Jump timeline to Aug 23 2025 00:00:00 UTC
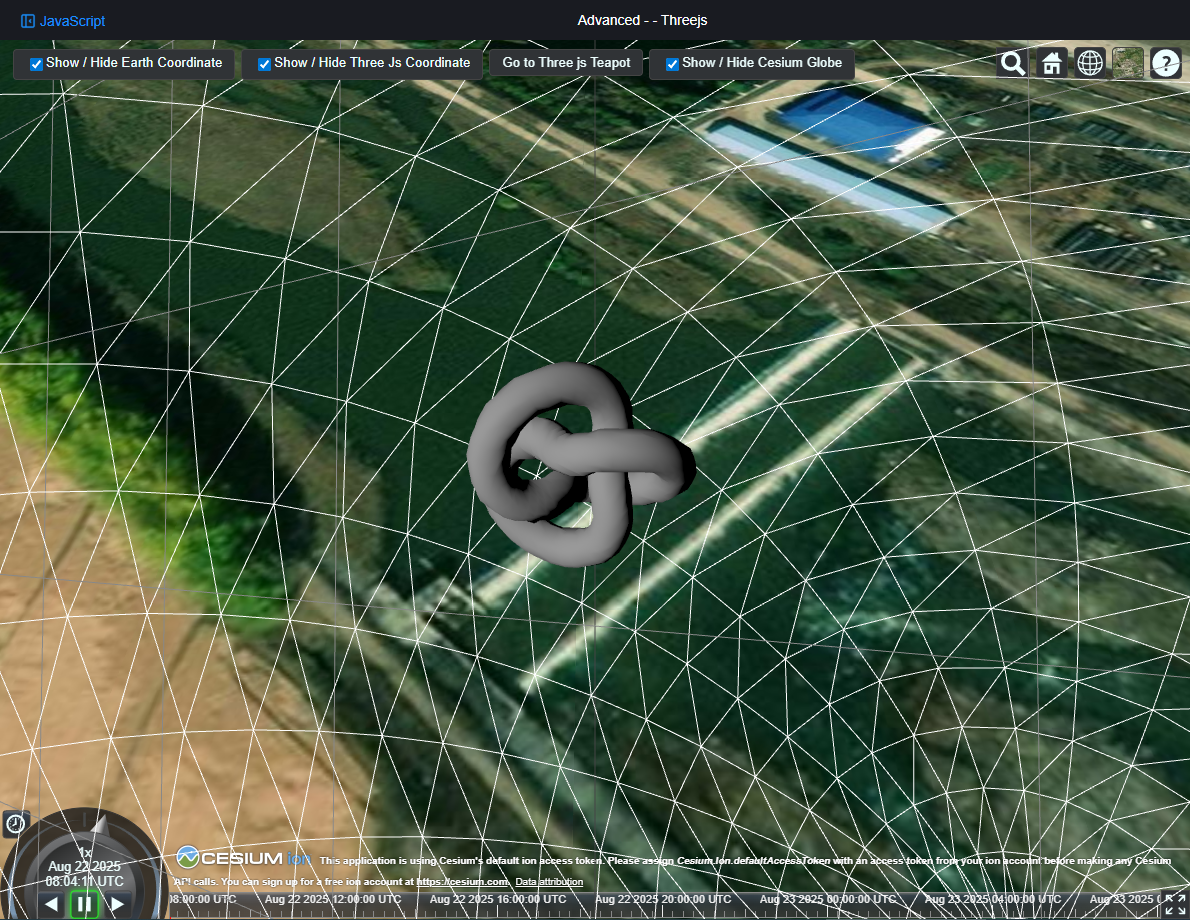The width and height of the screenshot is (1190, 920). 828,900
